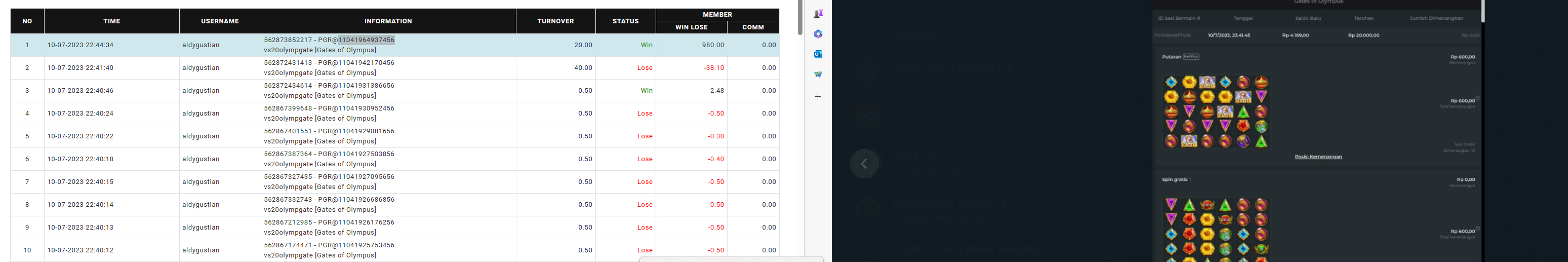Click the TIME column header
The height and width of the screenshot is (262, 1568).
(112, 21)
